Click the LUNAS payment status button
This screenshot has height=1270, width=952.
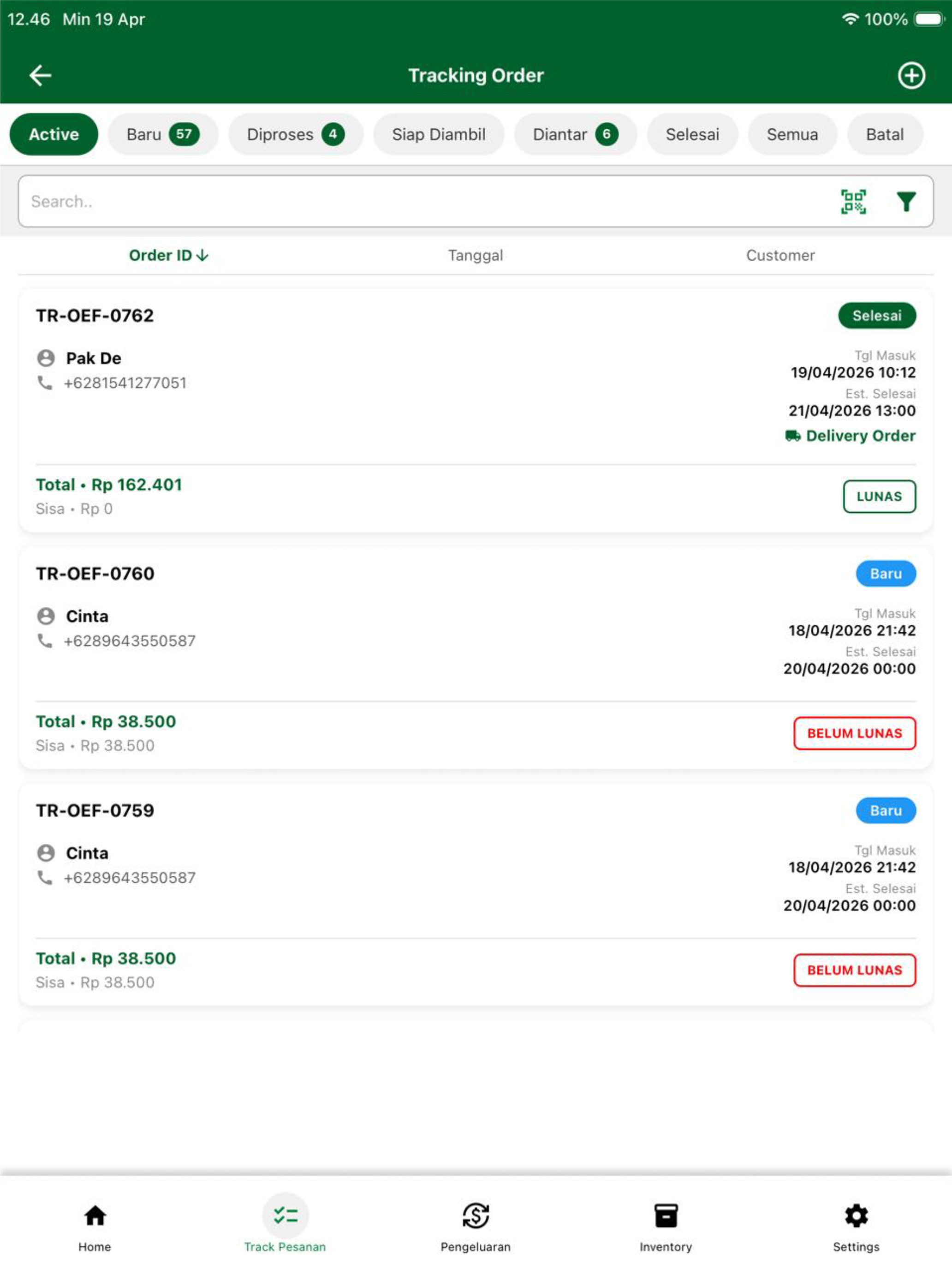(x=879, y=497)
